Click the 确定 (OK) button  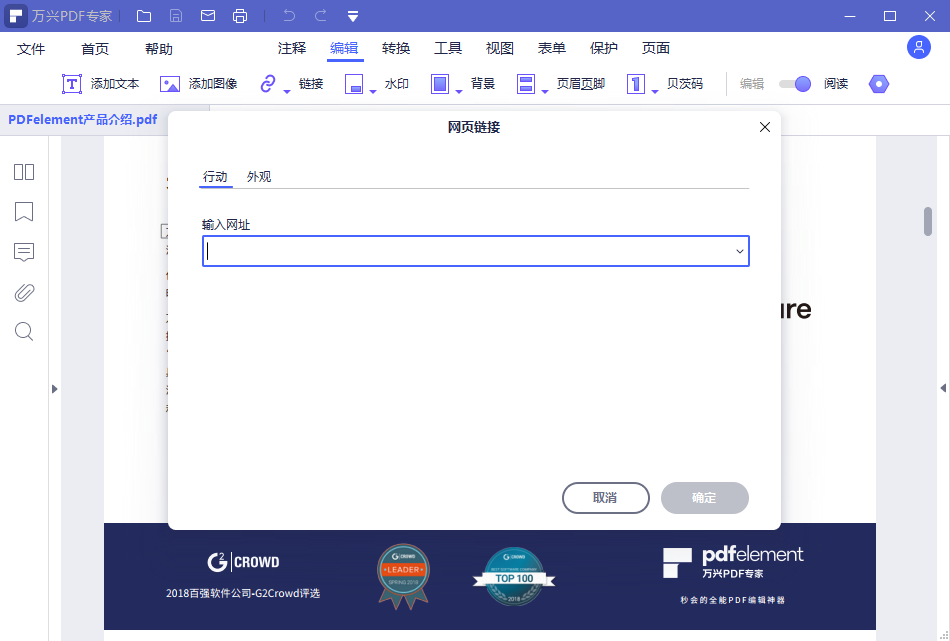pyautogui.click(x=704, y=497)
